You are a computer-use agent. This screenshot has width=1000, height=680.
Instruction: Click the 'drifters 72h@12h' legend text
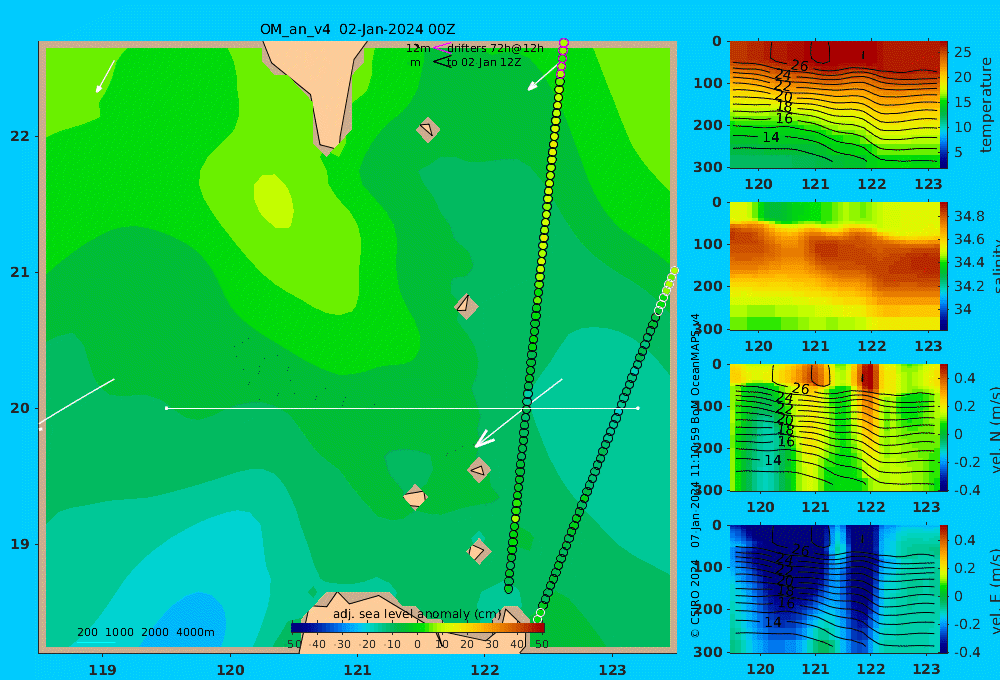[495, 48]
